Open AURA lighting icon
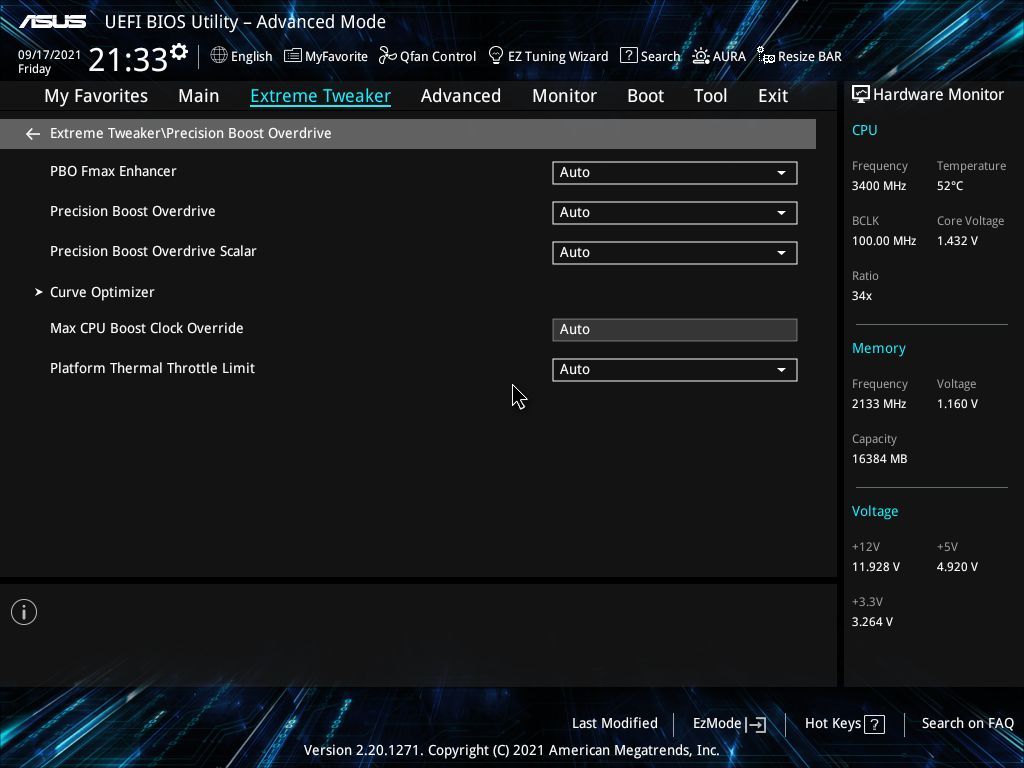 click(701, 56)
